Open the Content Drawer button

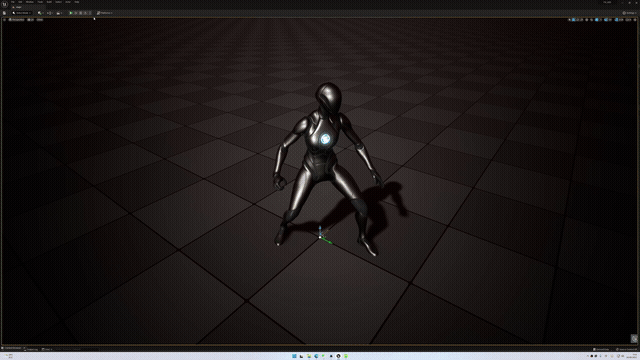12,348
